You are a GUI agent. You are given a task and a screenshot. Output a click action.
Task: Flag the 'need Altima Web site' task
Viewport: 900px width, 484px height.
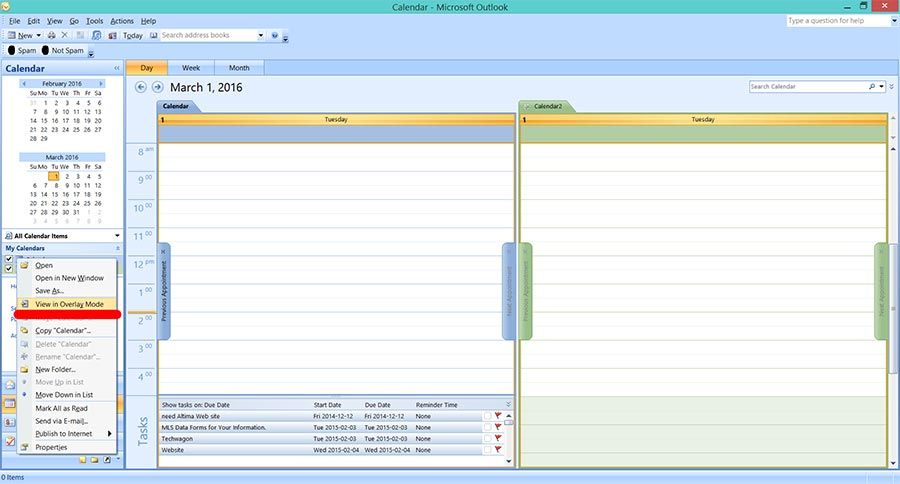coord(498,416)
